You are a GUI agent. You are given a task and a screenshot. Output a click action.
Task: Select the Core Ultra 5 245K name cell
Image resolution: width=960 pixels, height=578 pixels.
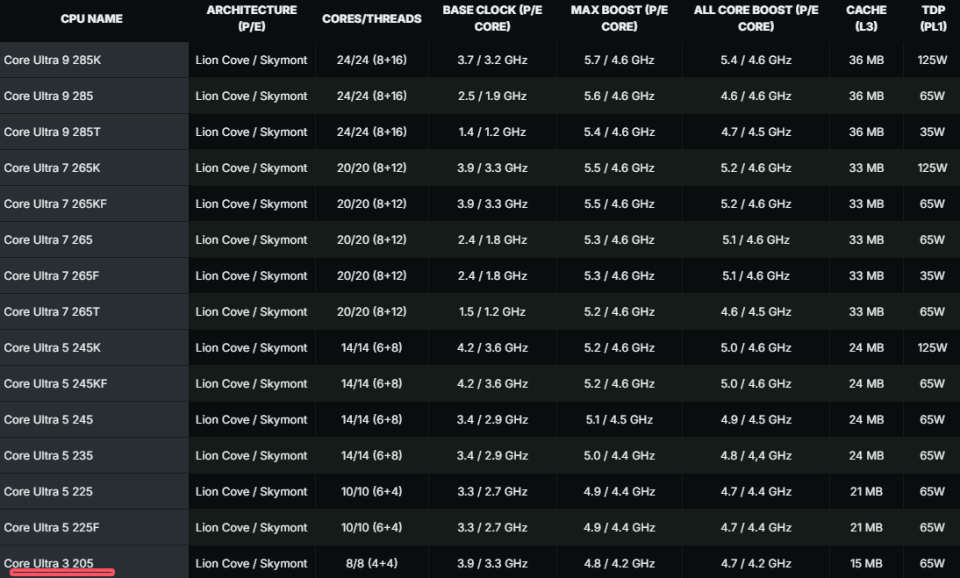[x=53, y=348]
